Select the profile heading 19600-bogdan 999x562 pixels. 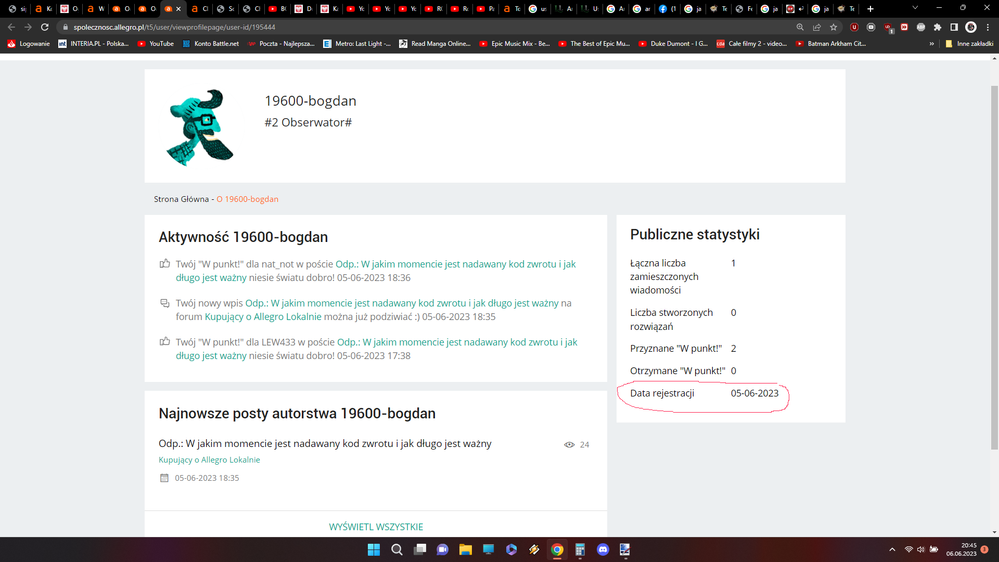[310, 101]
